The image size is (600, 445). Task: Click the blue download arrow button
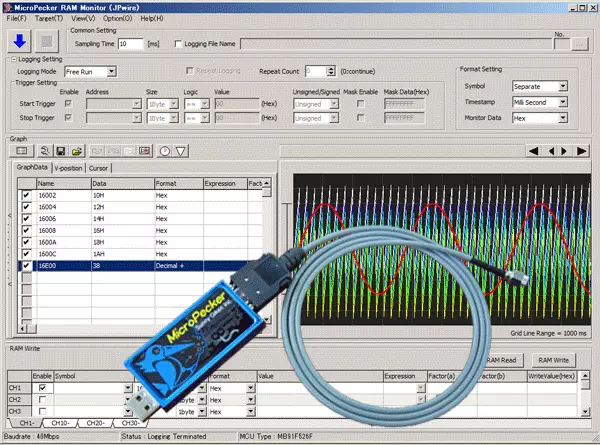click(20, 41)
